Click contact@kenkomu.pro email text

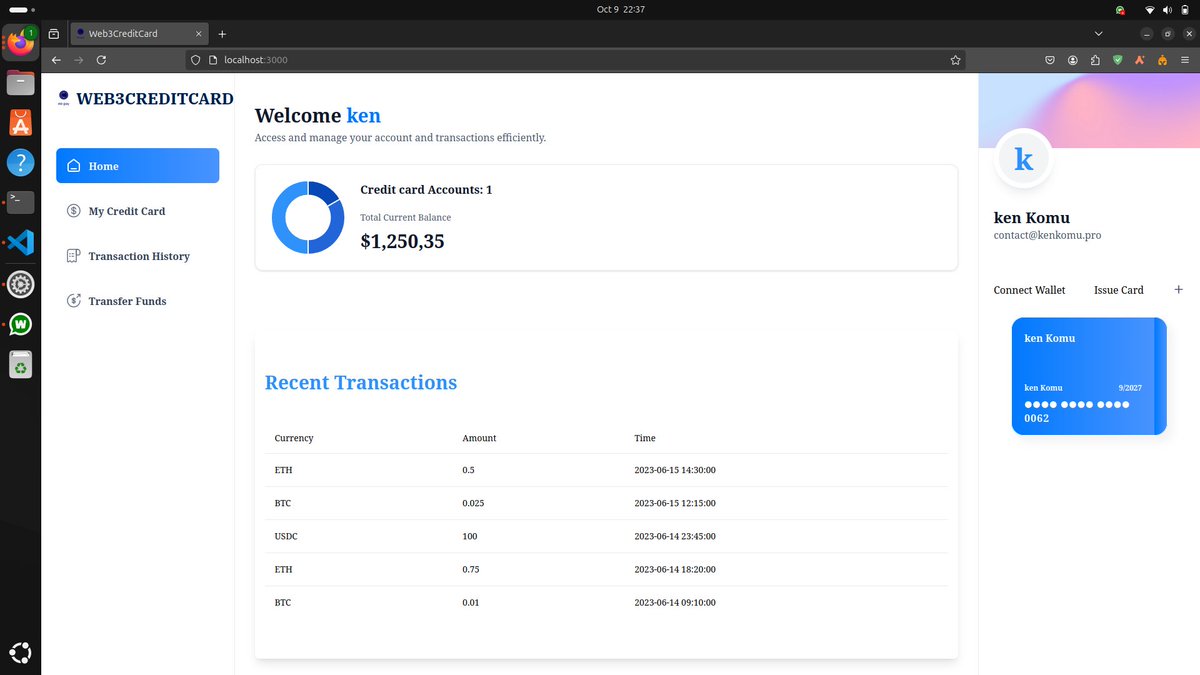click(1047, 235)
